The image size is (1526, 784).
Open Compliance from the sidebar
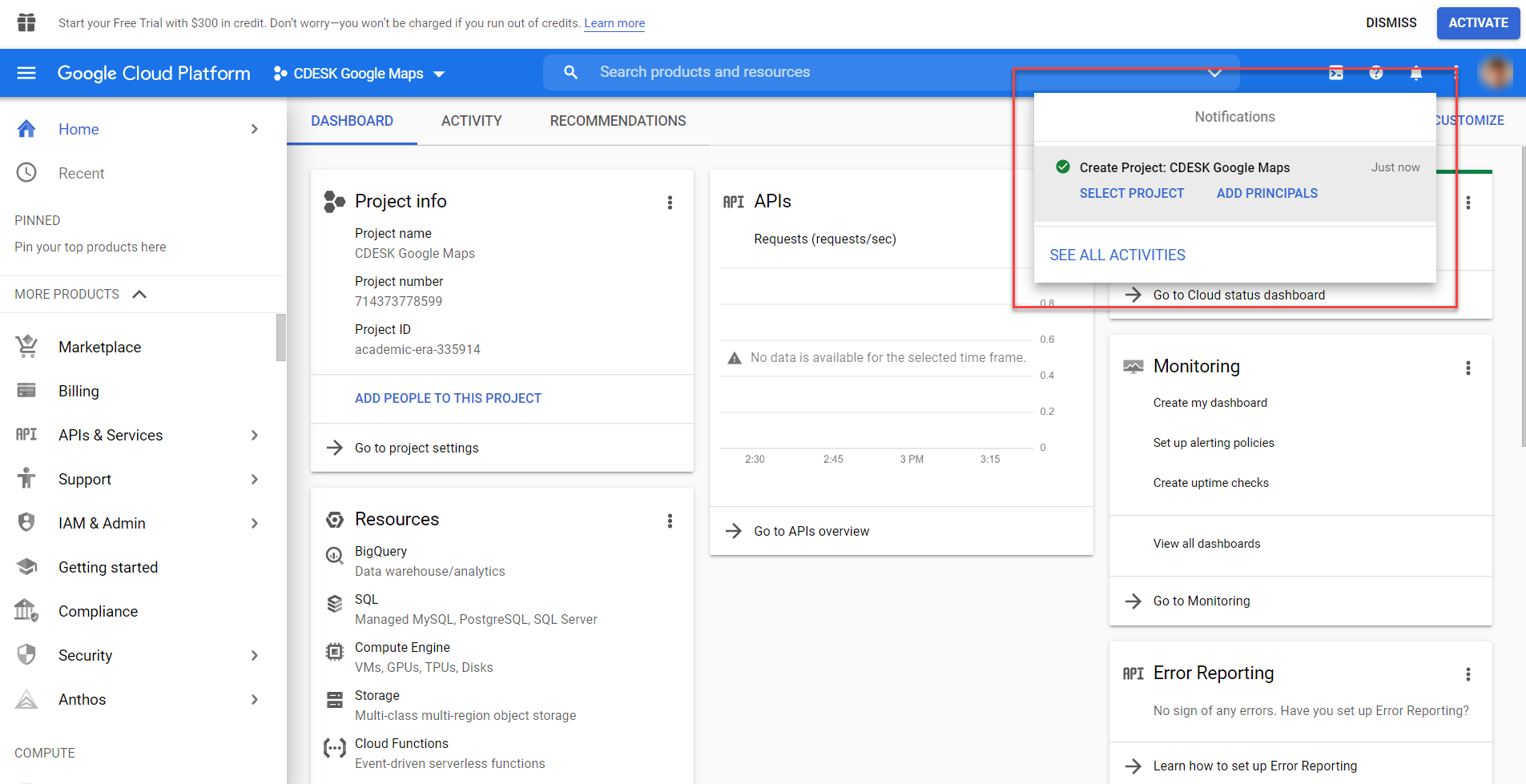pyautogui.click(x=98, y=611)
